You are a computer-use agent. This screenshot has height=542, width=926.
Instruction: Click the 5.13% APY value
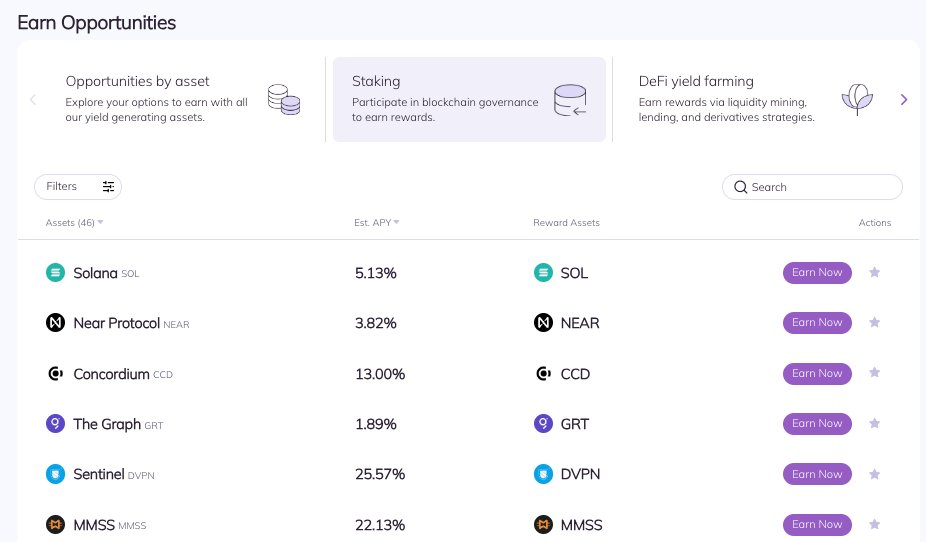click(376, 273)
